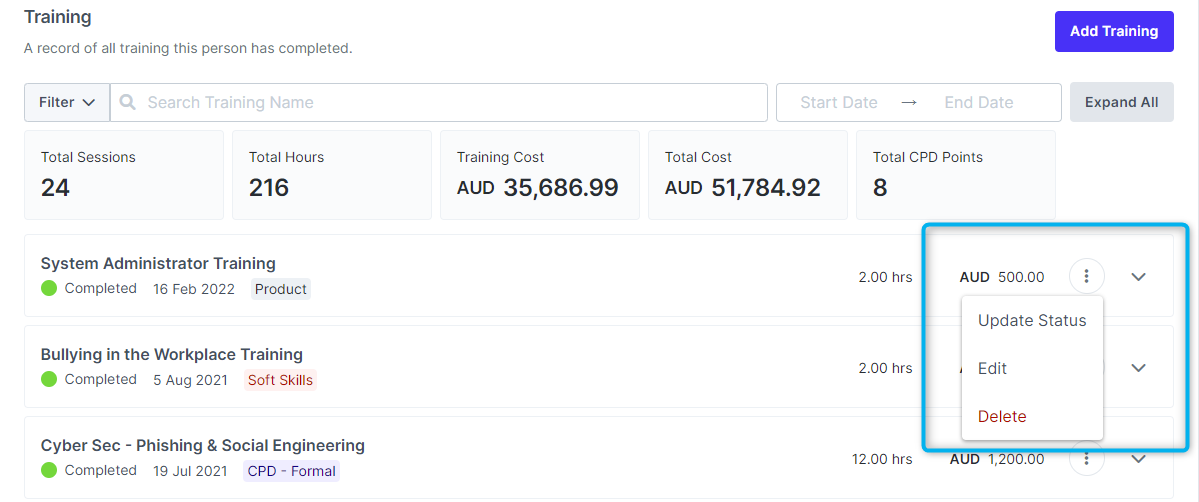Set the End Date field
1199x502 pixels.
pos(979,102)
